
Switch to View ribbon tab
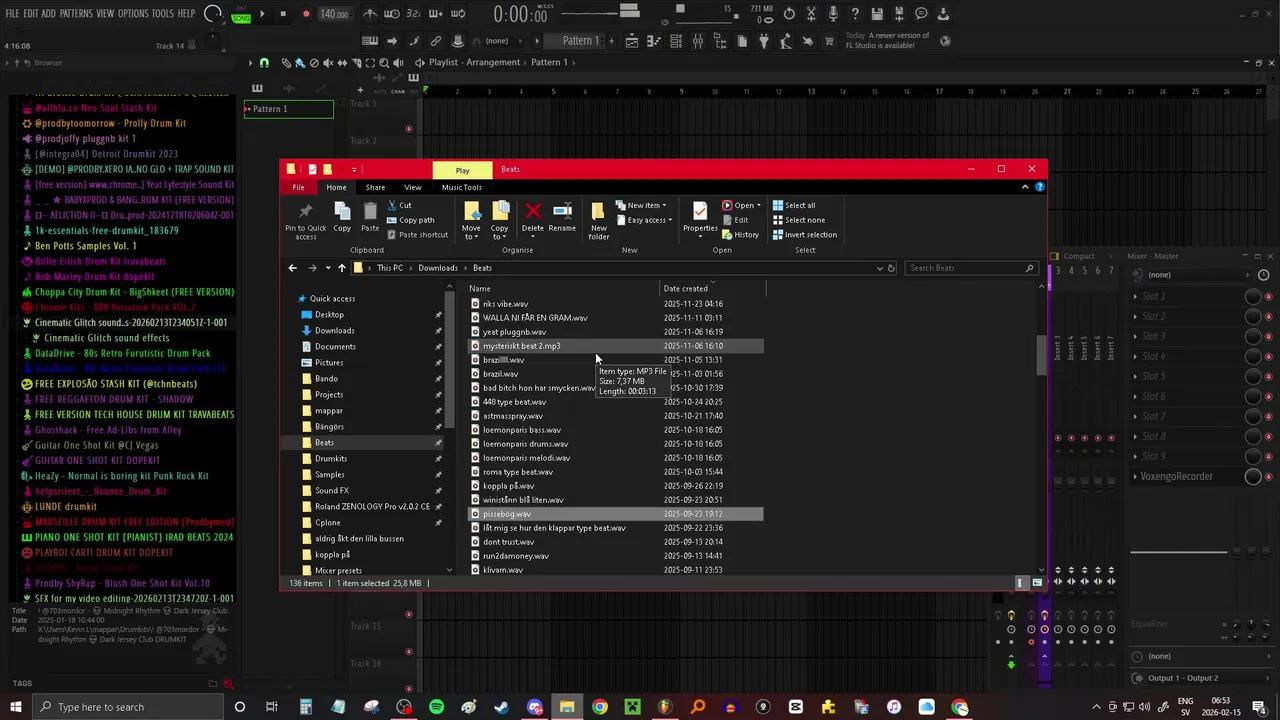tap(412, 187)
